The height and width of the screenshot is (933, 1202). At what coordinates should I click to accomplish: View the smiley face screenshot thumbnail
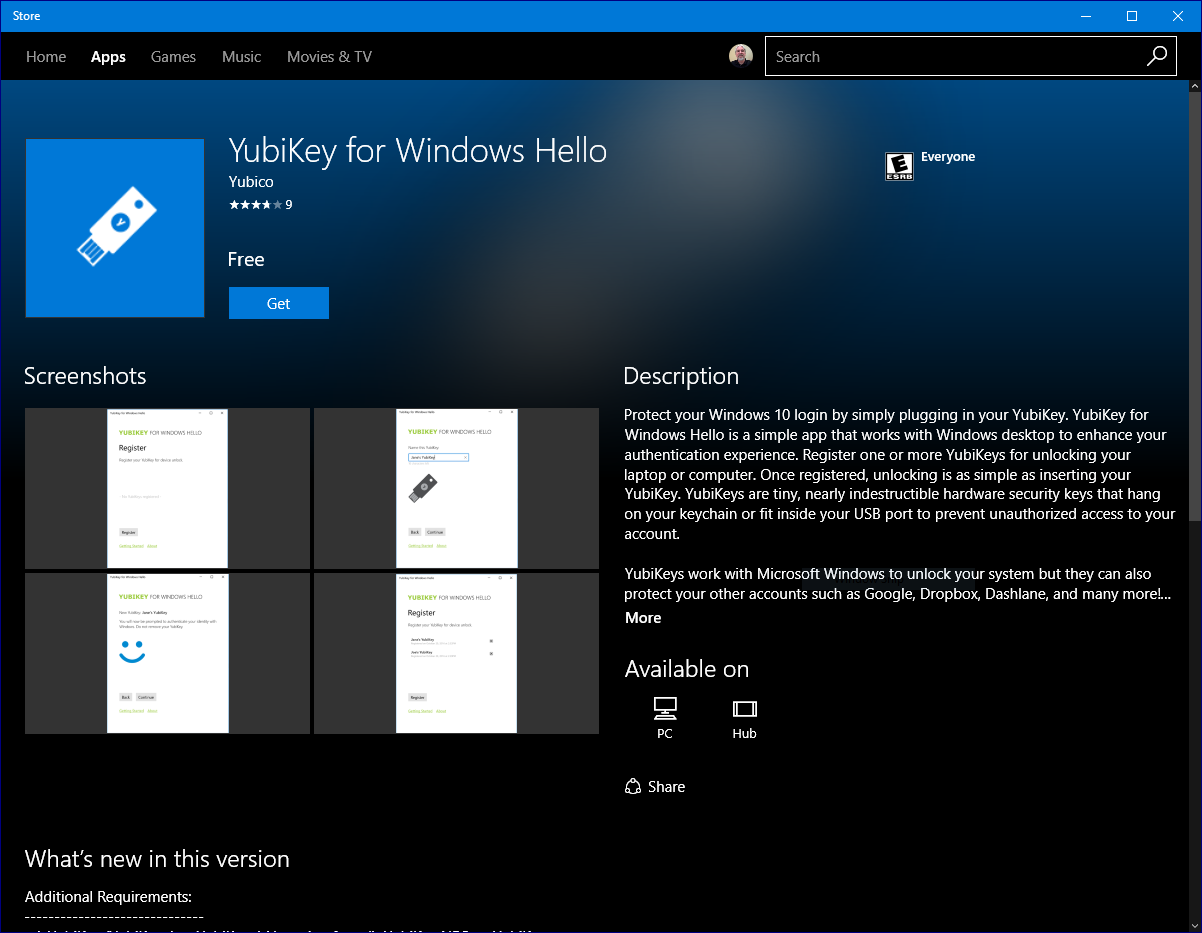167,653
